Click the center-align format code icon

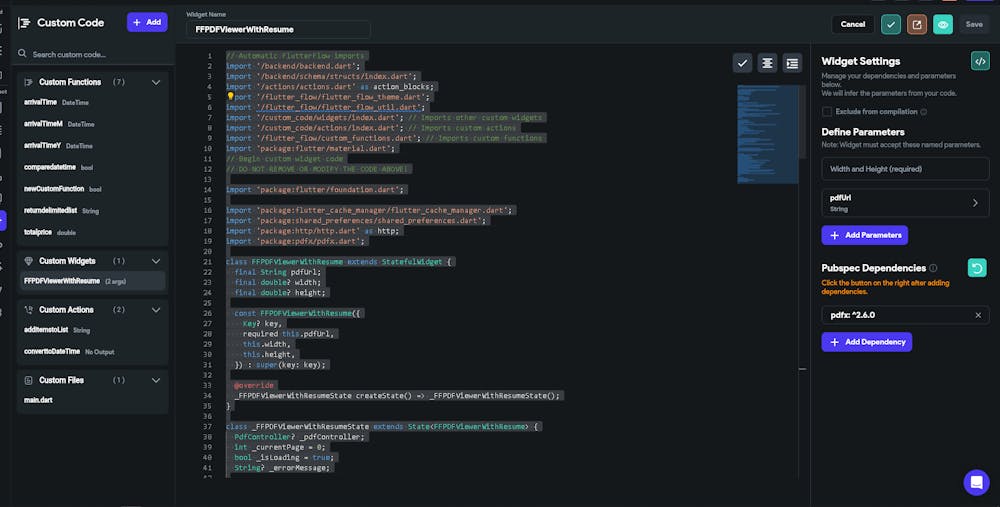point(767,63)
